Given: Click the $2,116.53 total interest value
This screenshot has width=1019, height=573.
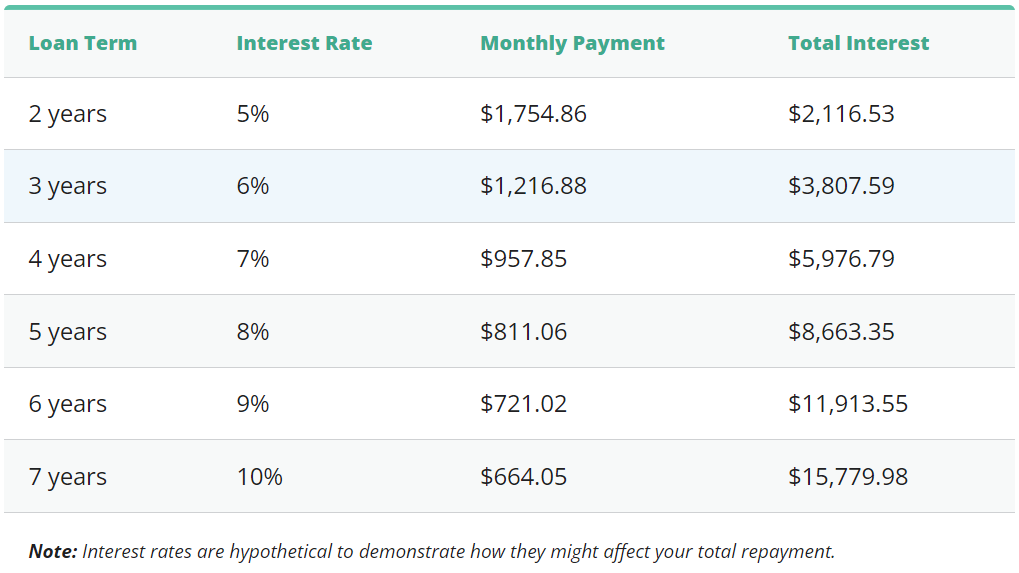Looking at the screenshot, I should click(x=841, y=114).
